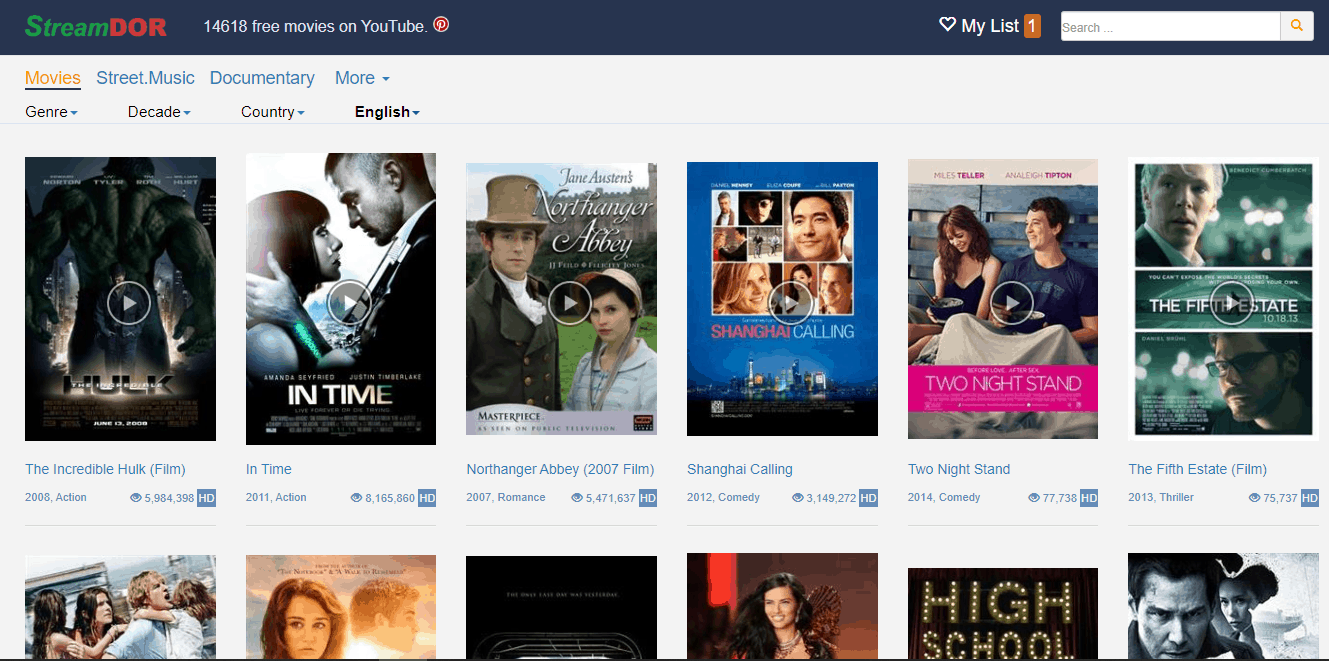
Task: Click inside the Search input field
Action: (1171, 27)
